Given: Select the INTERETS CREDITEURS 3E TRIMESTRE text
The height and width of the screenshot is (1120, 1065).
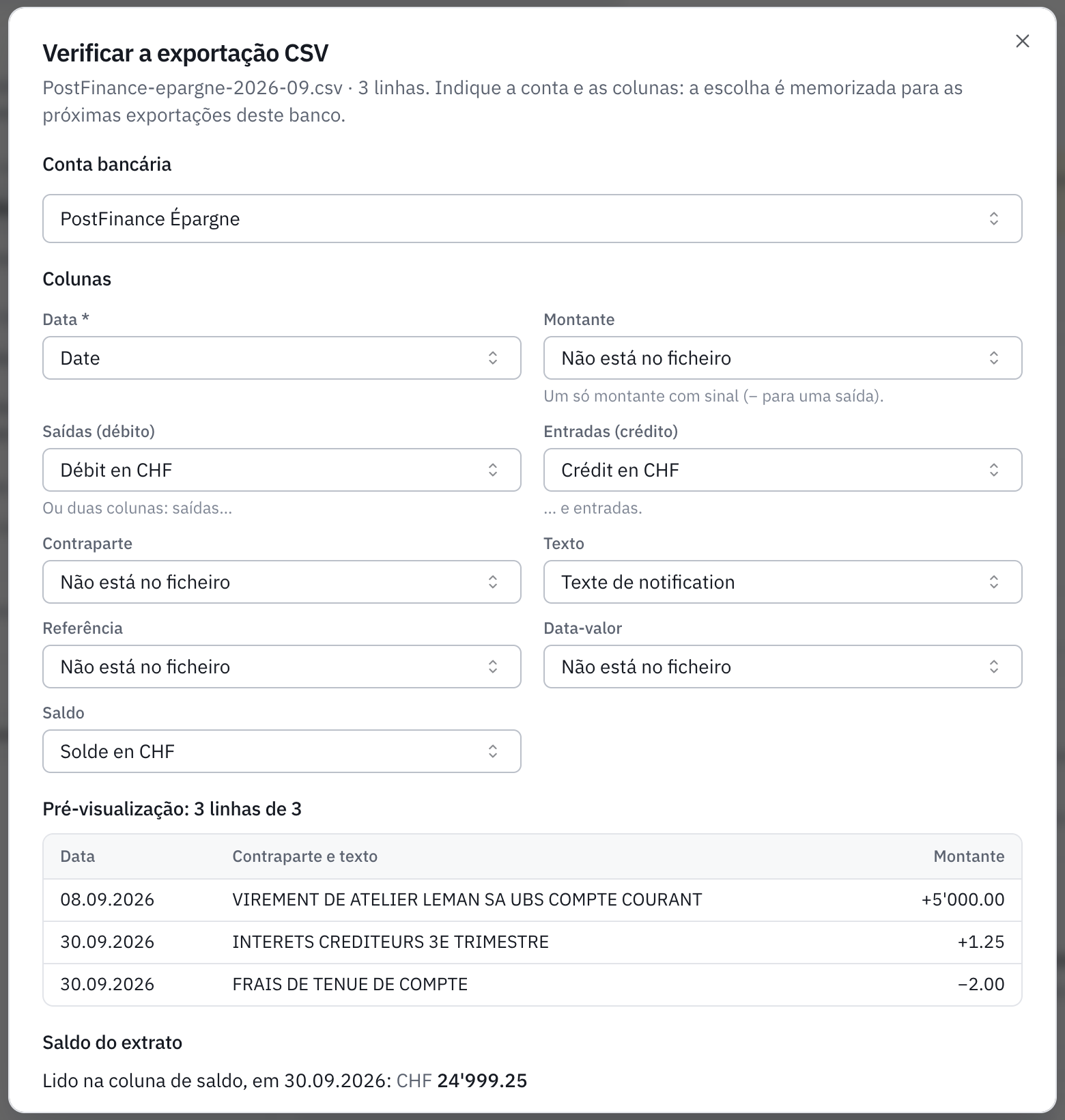Looking at the screenshot, I should point(390,942).
